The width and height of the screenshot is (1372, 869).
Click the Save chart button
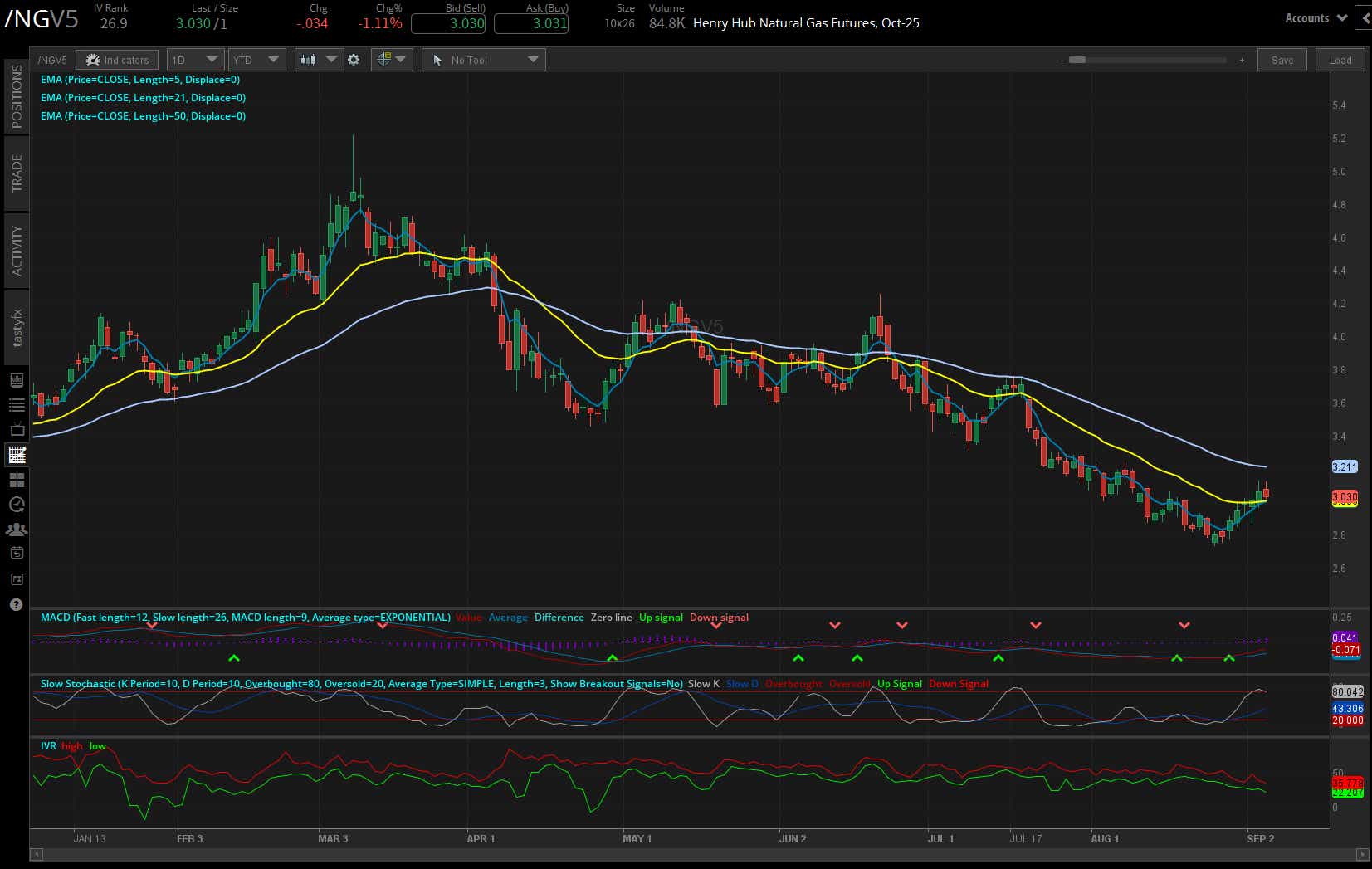(x=1282, y=60)
